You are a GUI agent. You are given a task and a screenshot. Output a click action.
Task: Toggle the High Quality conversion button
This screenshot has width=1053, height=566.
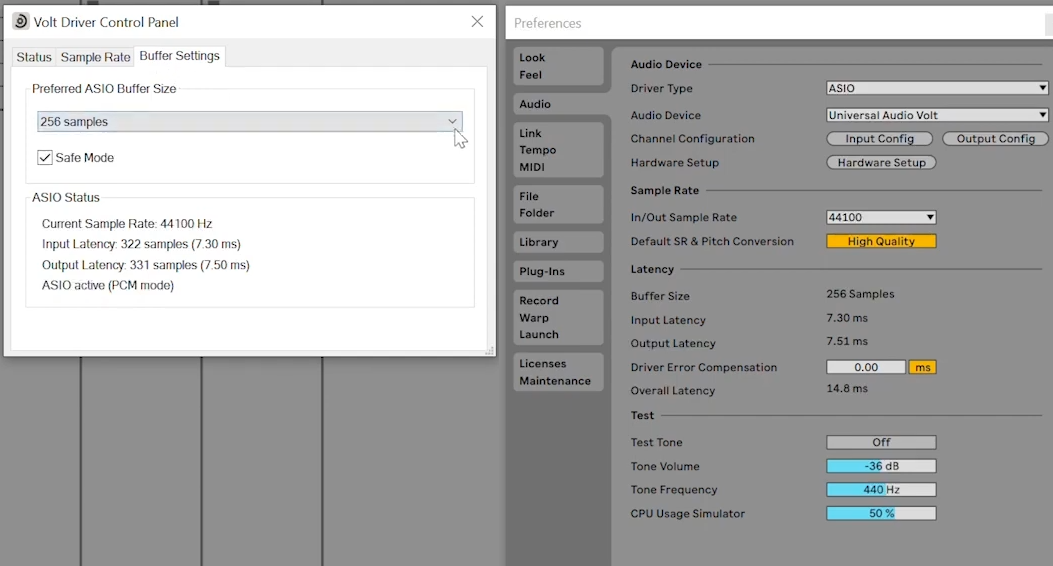pos(881,241)
